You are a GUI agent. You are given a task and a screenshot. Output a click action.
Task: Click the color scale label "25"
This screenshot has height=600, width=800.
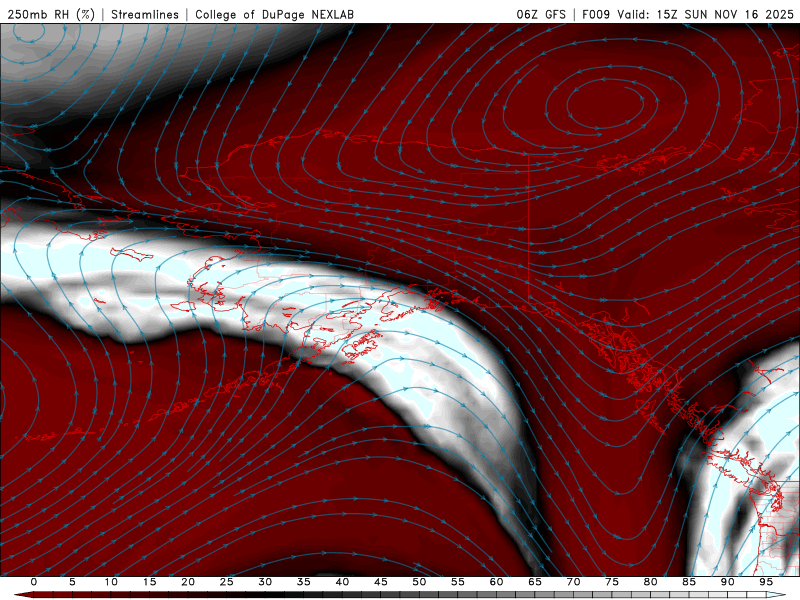227,582
